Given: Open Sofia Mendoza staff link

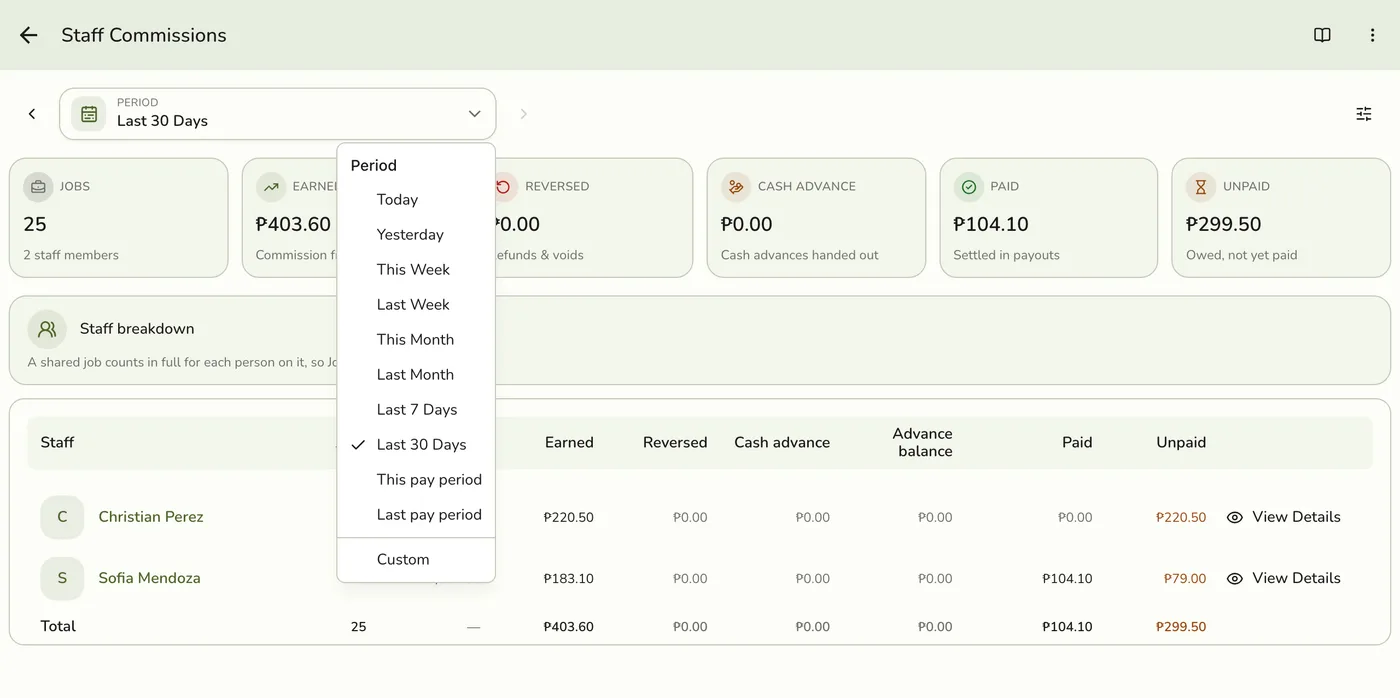Looking at the screenshot, I should pos(149,578).
